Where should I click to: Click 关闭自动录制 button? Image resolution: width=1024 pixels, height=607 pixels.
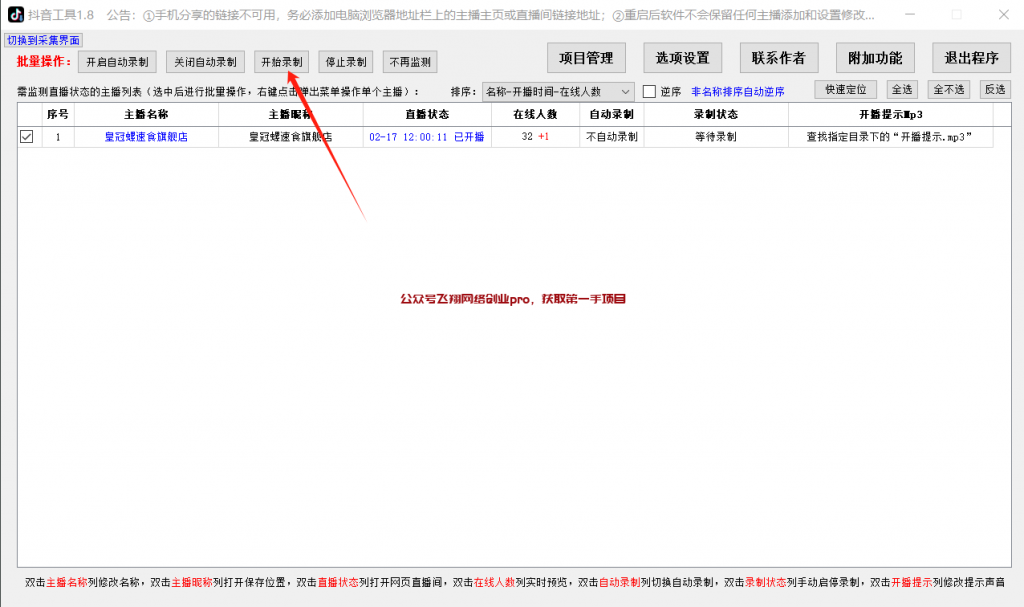[205, 62]
